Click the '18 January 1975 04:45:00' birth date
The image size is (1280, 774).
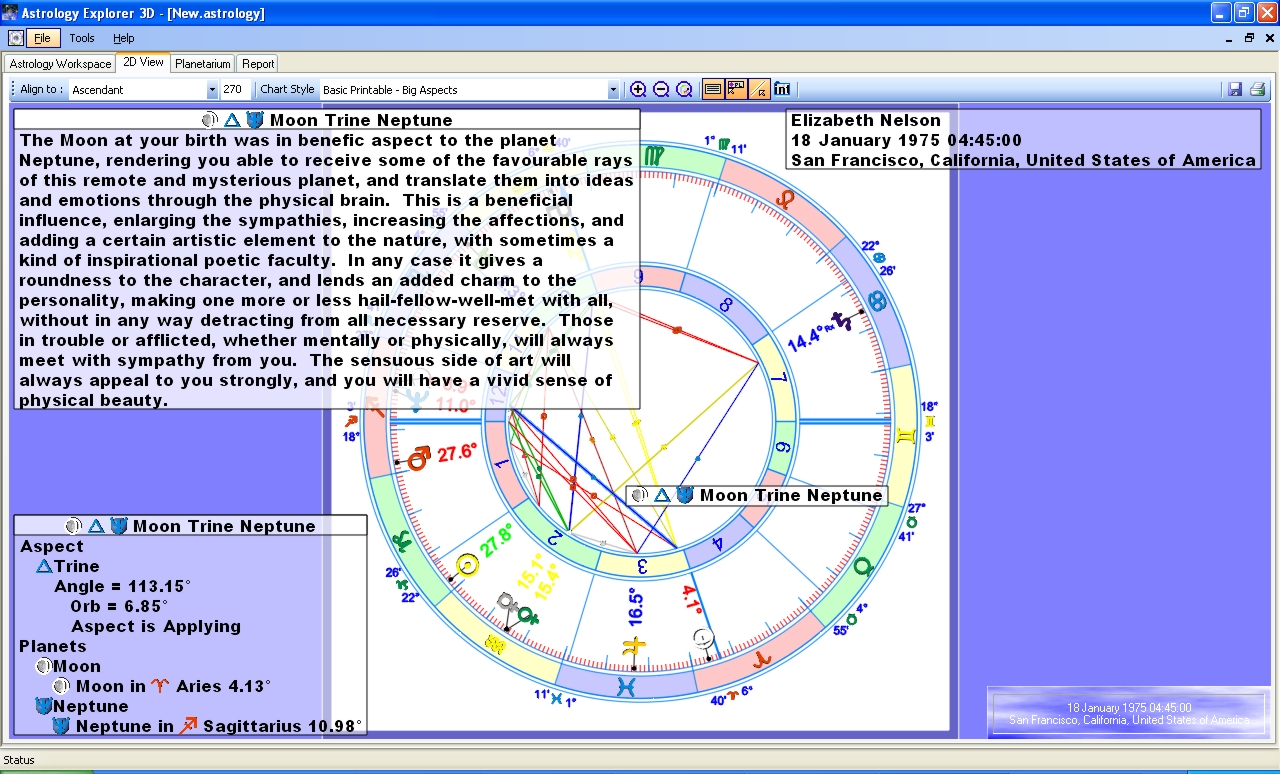pos(907,140)
